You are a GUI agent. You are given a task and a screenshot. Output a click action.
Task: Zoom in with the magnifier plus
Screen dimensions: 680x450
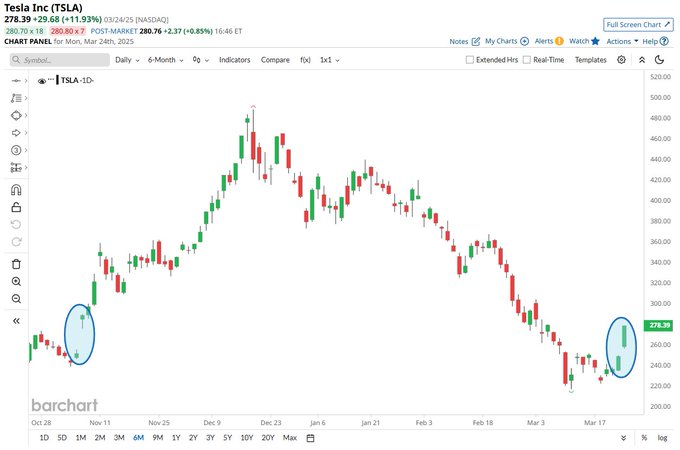point(16,281)
